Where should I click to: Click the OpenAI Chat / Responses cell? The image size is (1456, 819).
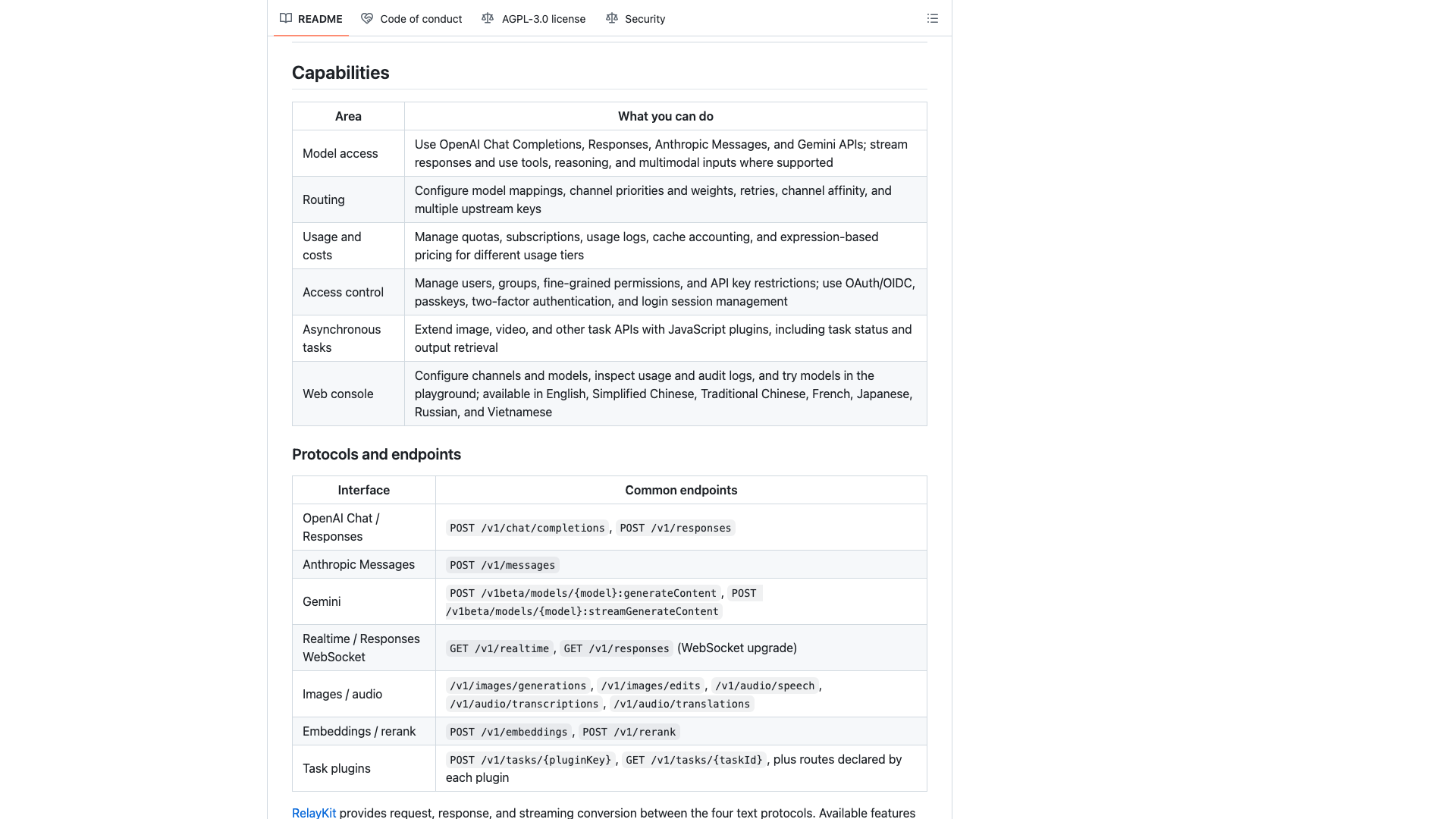[364, 527]
